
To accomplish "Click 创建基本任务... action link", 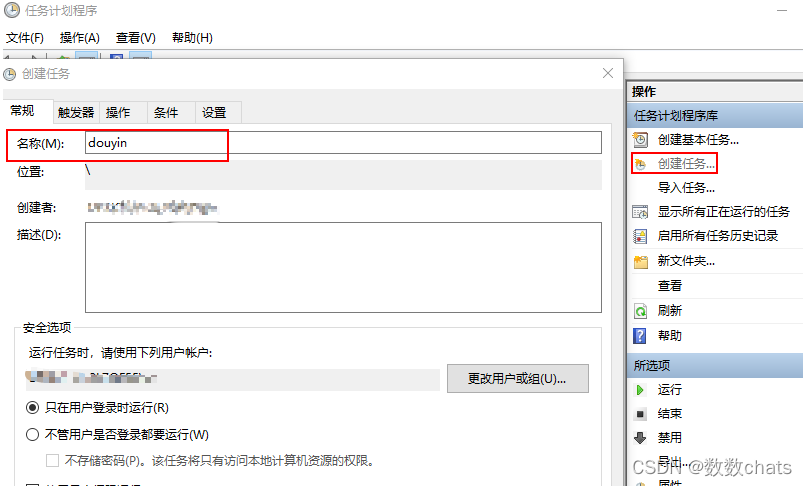I will pyautogui.click(x=698, y=140).
